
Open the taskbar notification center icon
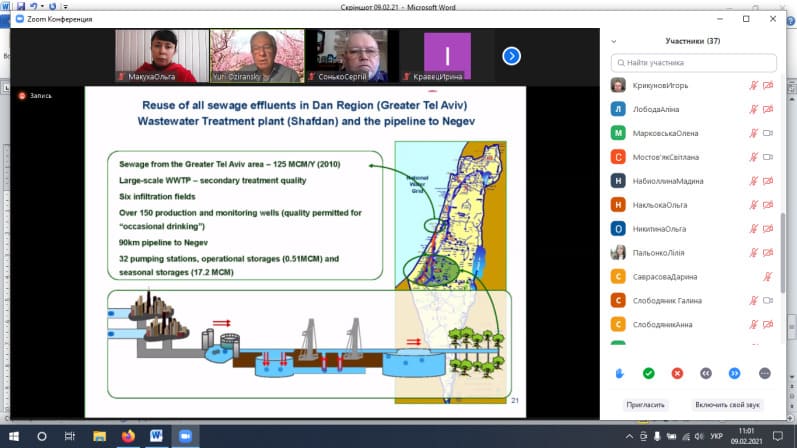point(780,437)
